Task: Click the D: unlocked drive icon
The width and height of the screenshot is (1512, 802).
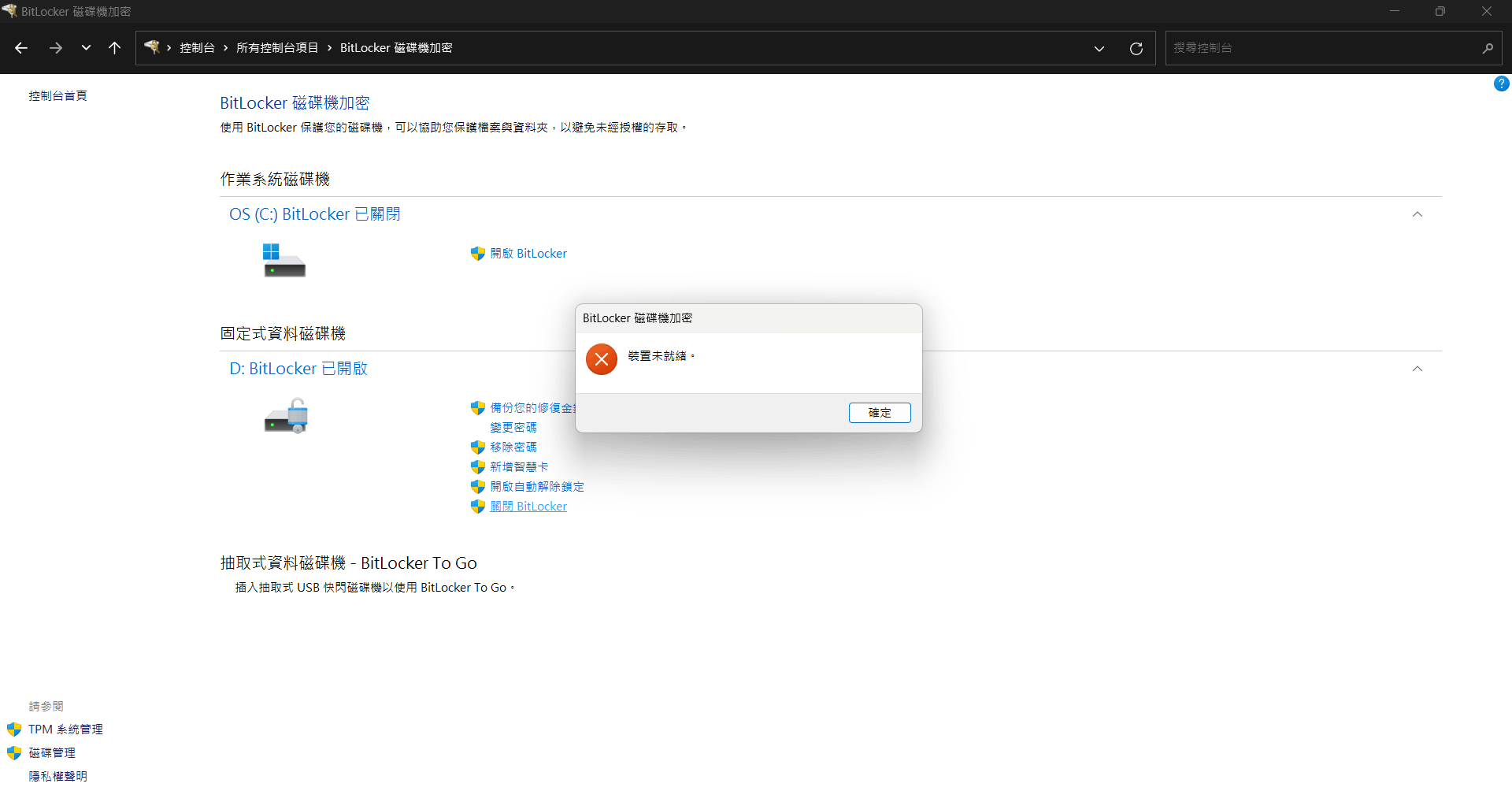Action: (287, 415)
